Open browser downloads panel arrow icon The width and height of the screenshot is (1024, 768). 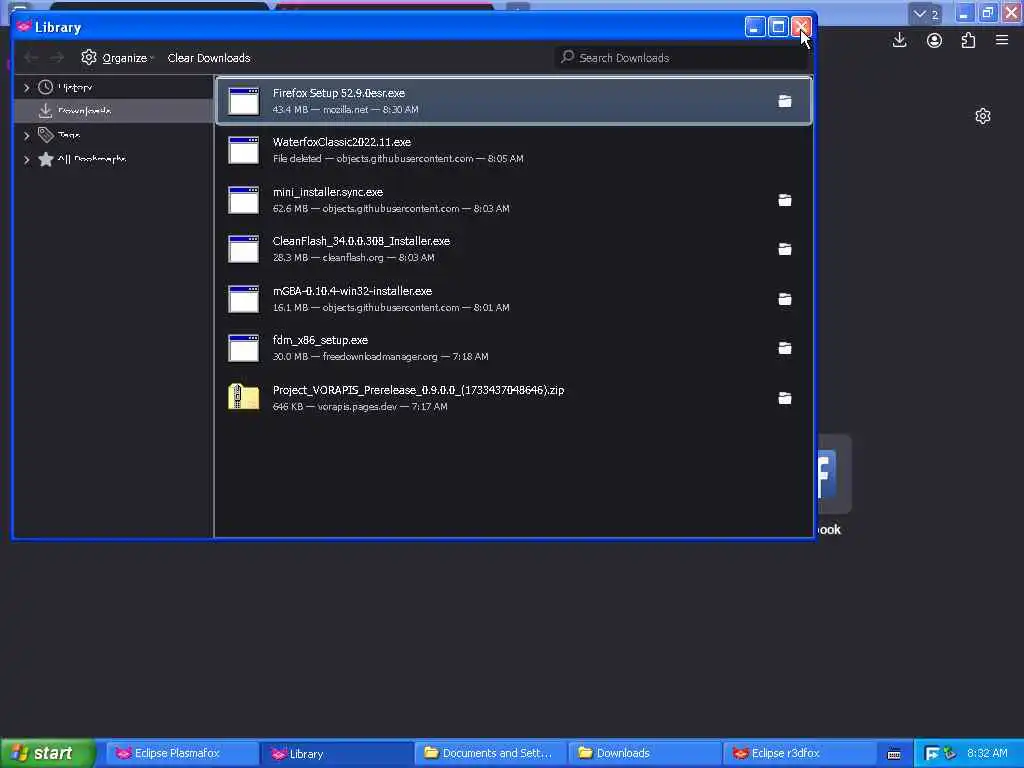click(x=899, y=40)
